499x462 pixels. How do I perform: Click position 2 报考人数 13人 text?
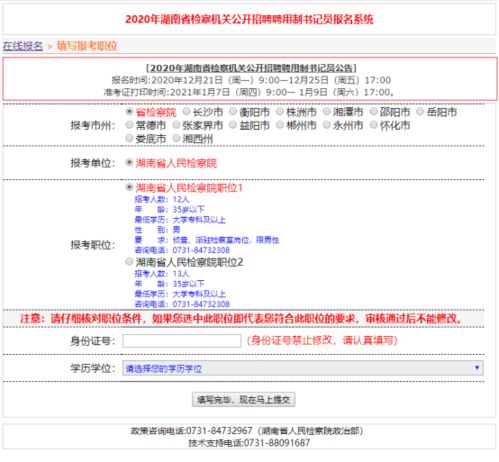pos(162,274)
